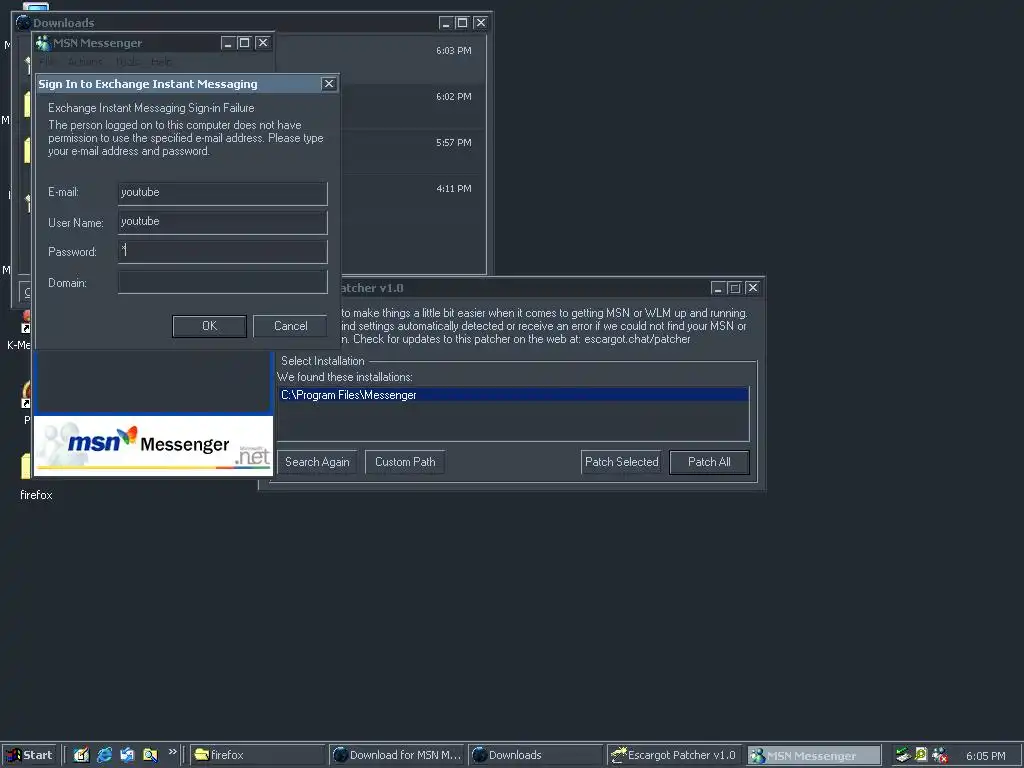Viewport: 1024px width, 768px height.
Task: Open the File menu in MSN Messenger
Action: tap(47, 61)
